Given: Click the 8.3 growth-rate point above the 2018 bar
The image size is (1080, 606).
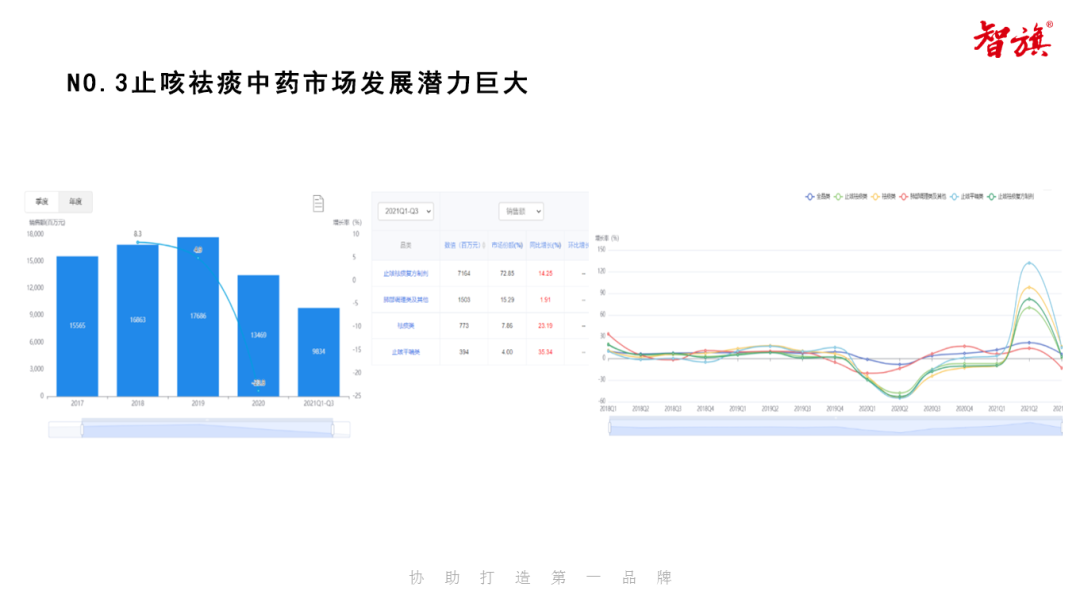Looking at the screenshot, I should 138,242.
